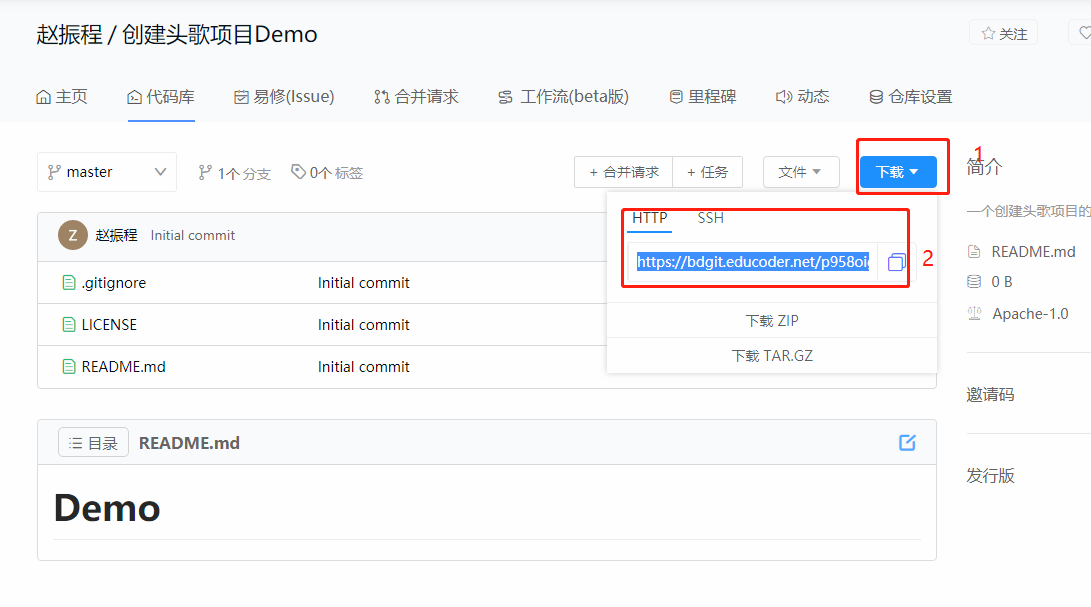Select the HTTP clone tab
The width and height of the screenshot is (1091, 607).
click(x=650, y=218)
